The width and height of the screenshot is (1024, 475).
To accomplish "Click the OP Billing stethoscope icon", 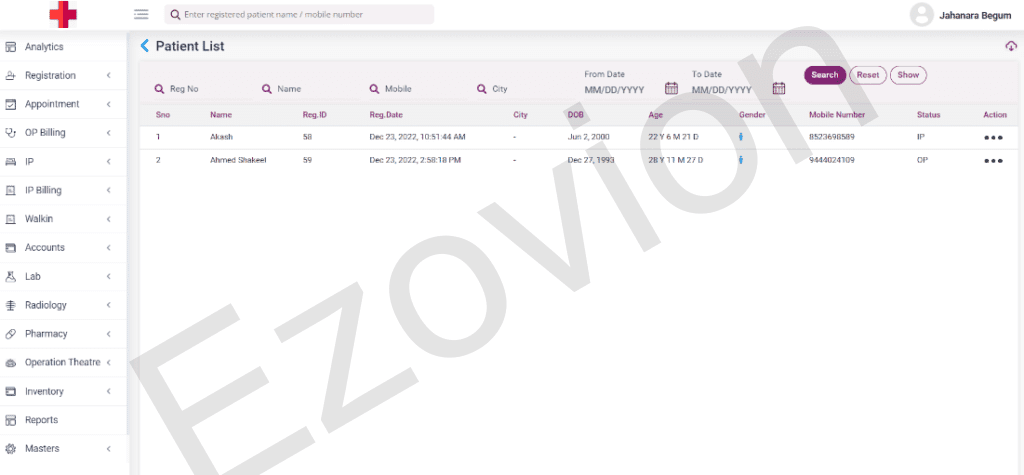I will click(x=10, y=133).
